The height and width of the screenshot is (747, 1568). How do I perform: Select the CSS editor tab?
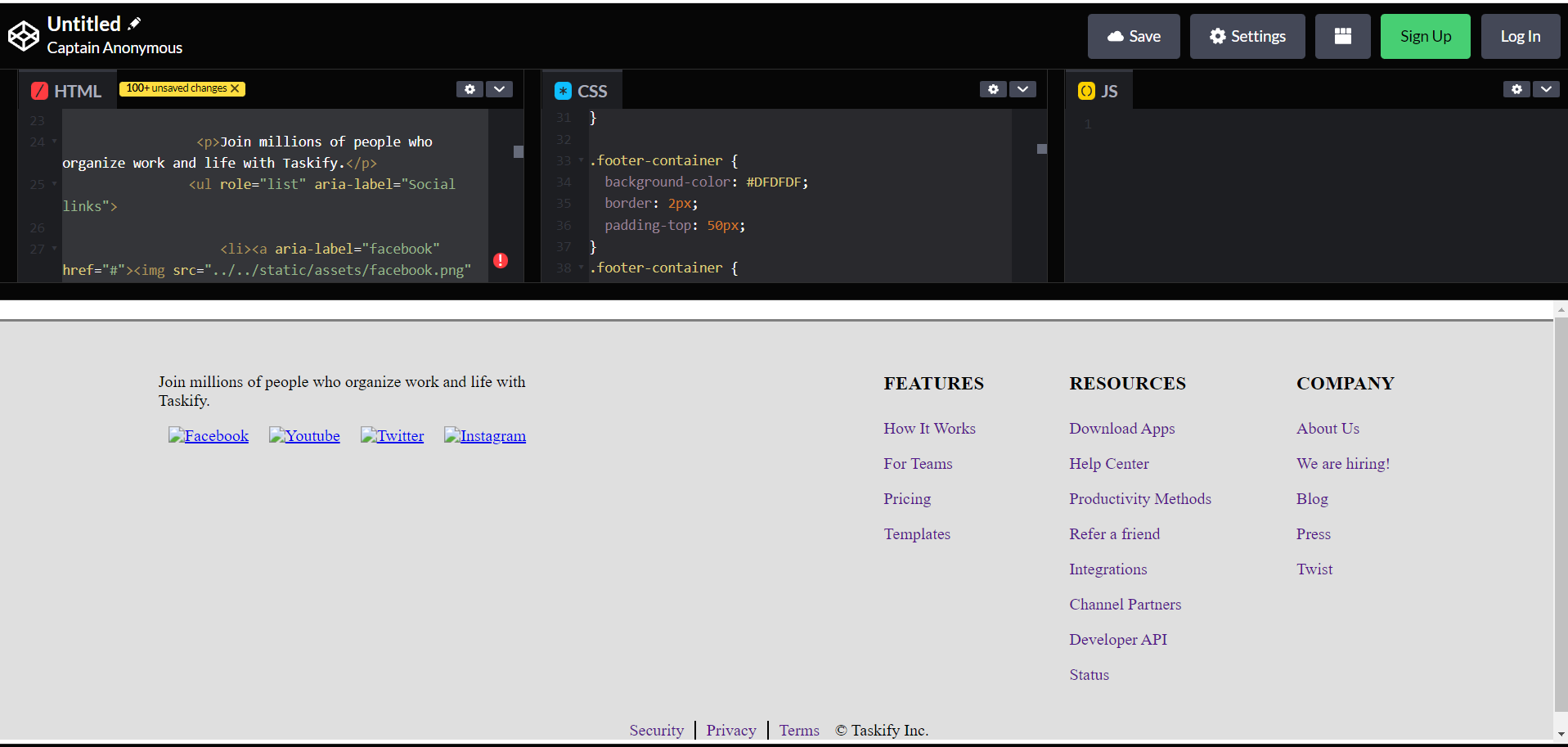582,91
